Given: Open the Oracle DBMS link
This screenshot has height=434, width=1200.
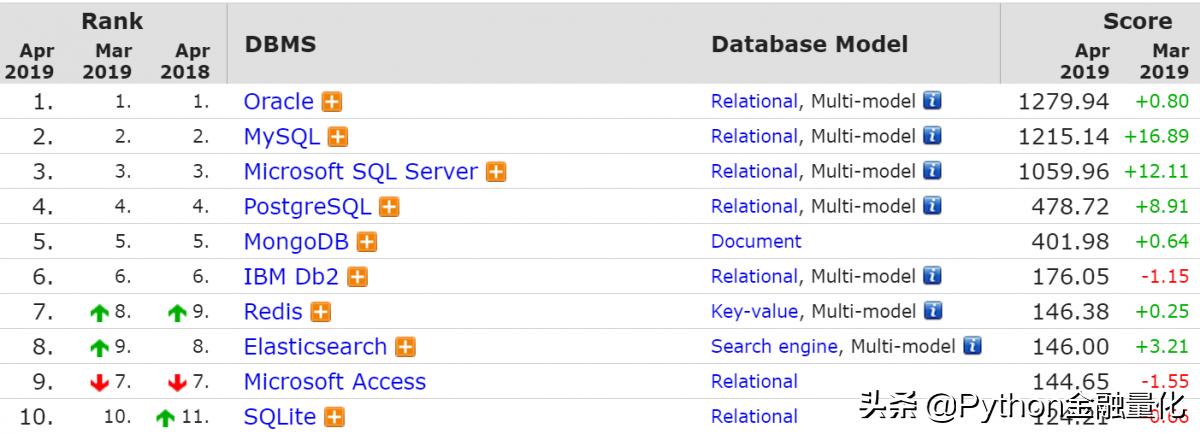Looking at the screenshot, I should point(278,102).
